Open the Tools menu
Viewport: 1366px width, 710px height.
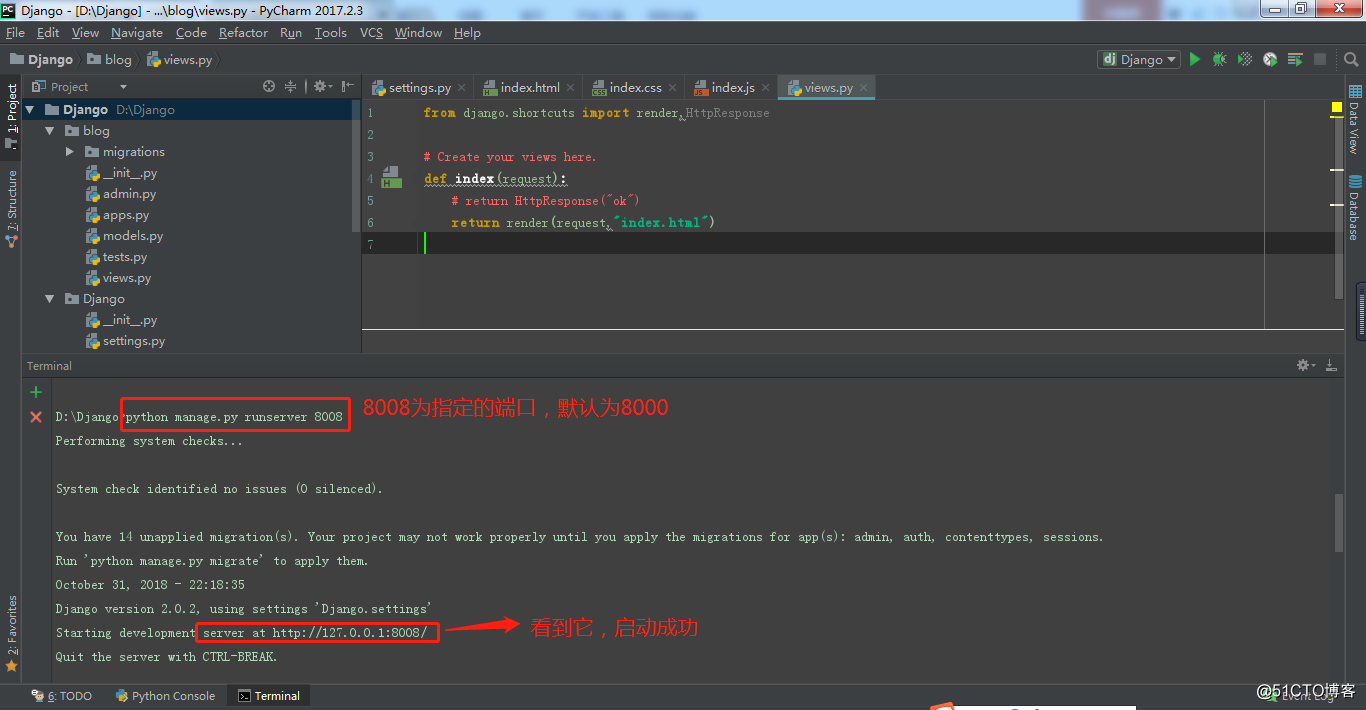(x=330, y=33)
